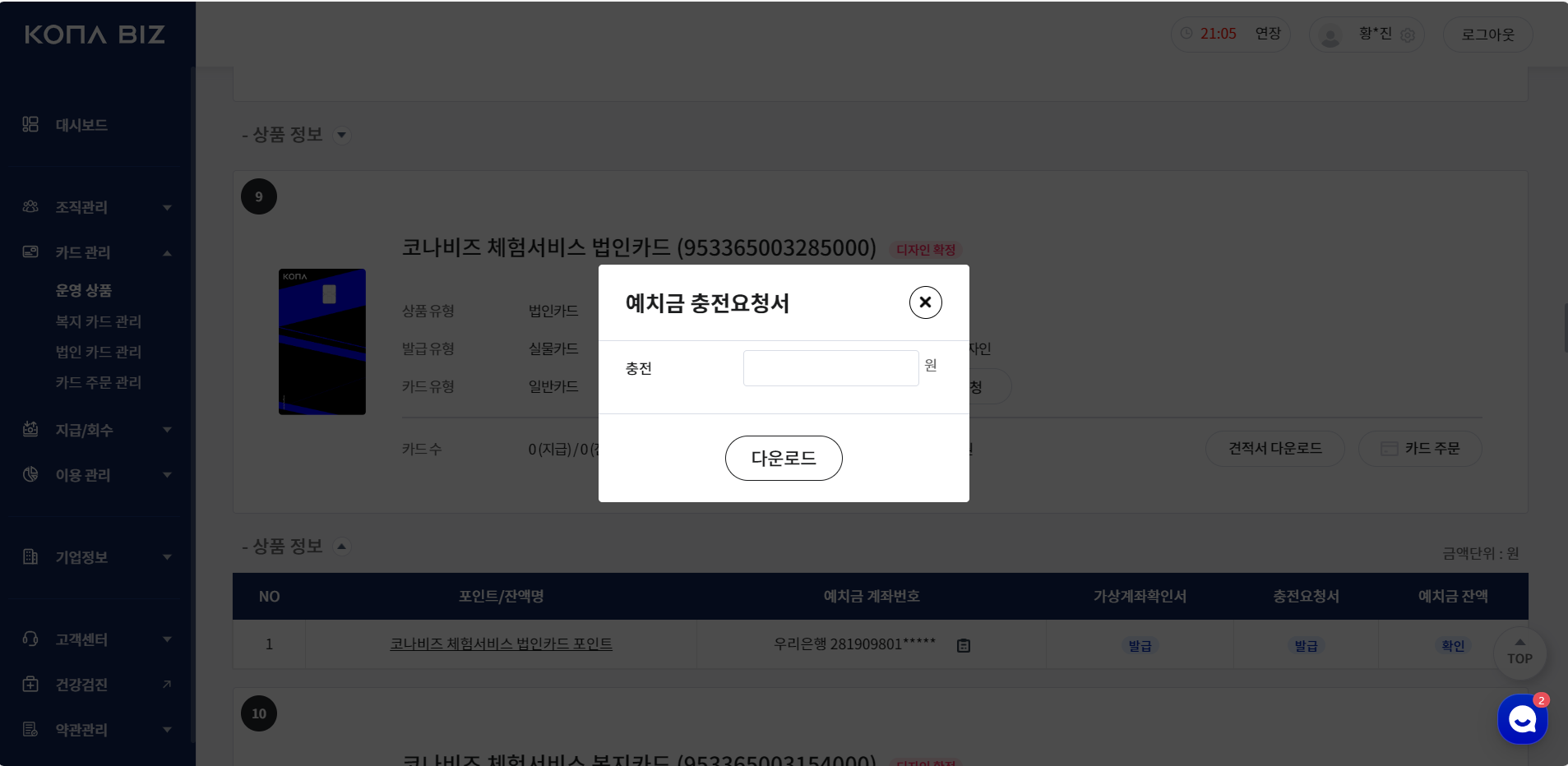Expand the 기업정보 sidebar menu
This screenshot has width=1568, height=766.
(x=167, y=557)
